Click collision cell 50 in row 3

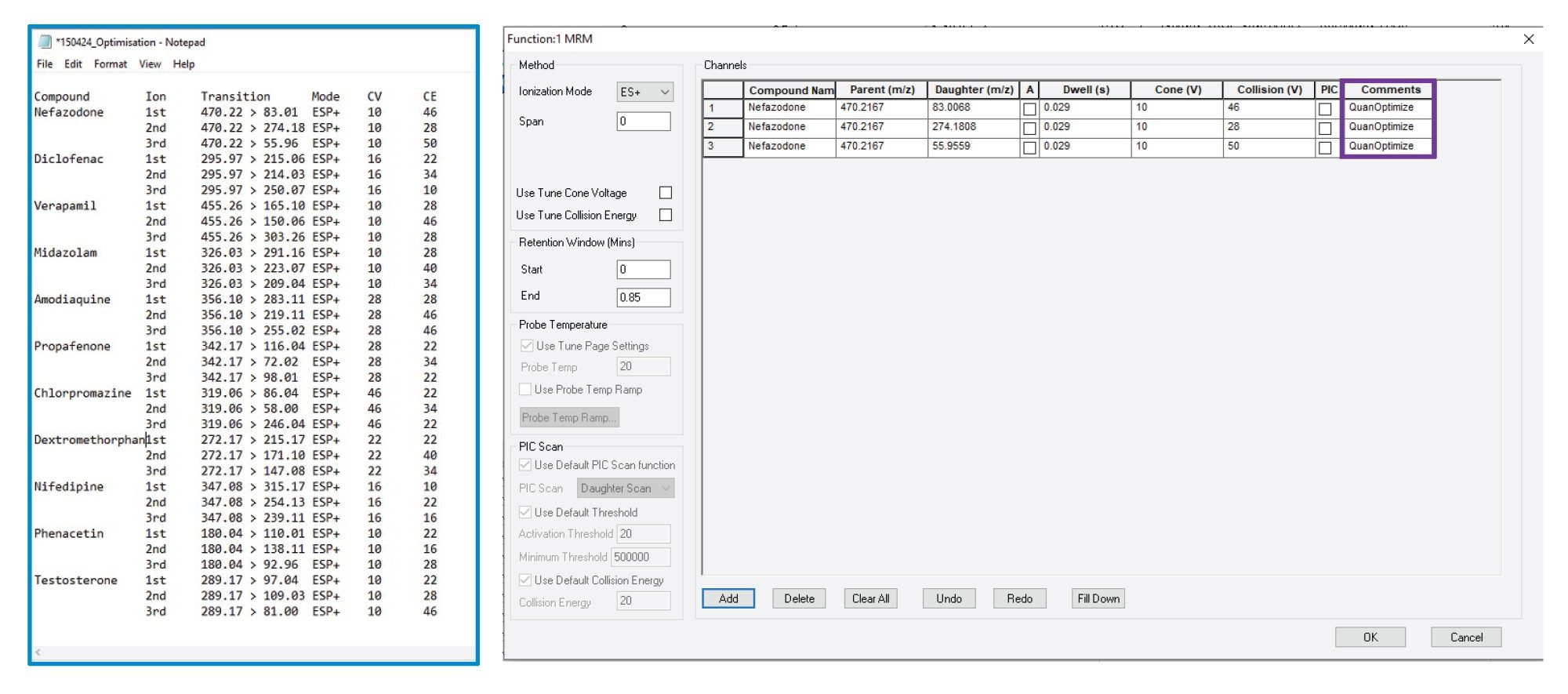[1269, 147]
